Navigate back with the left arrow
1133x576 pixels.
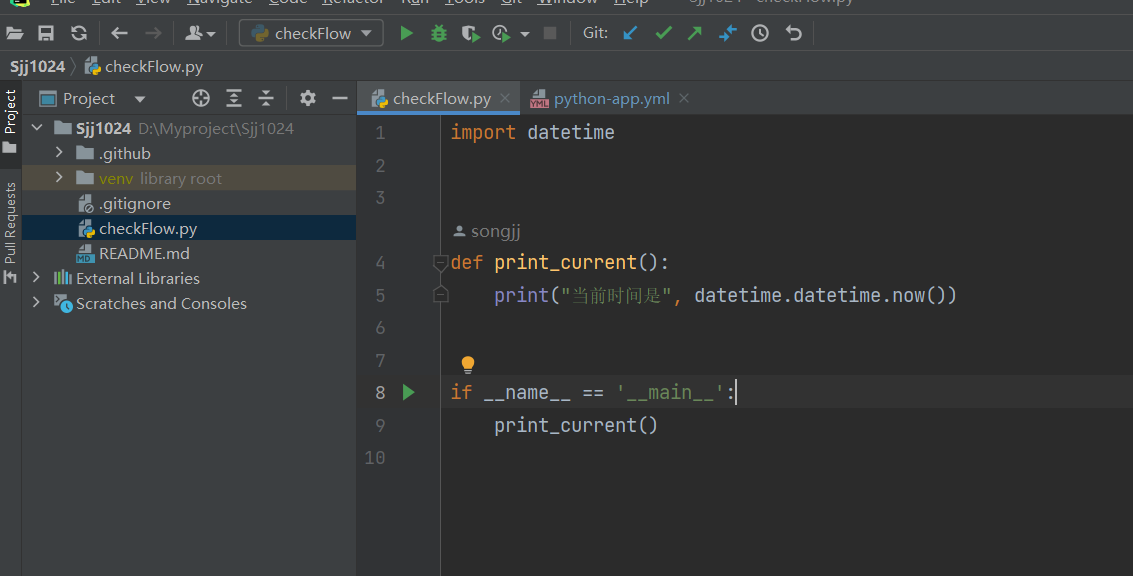click(119, 33)
